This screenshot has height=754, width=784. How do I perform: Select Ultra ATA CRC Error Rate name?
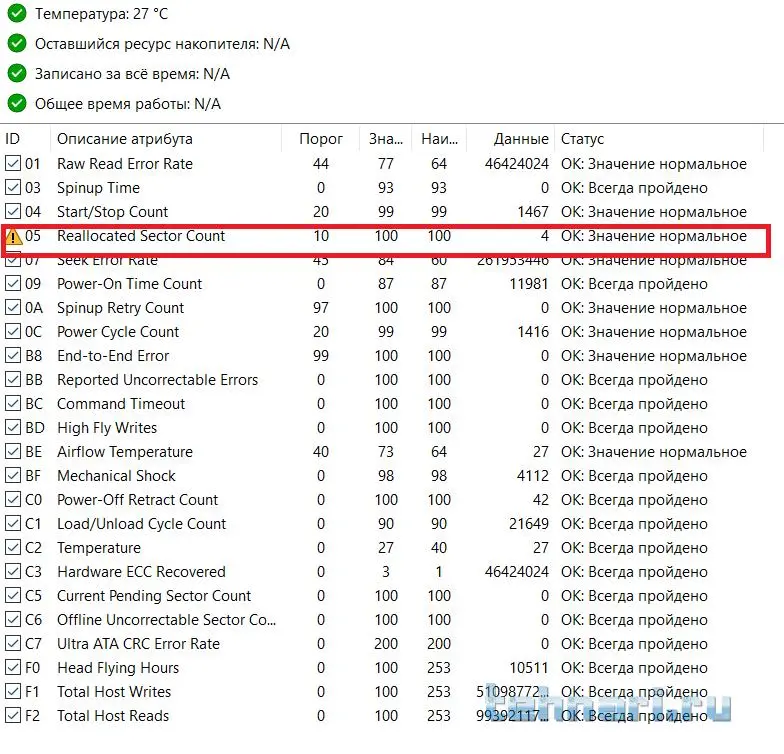[138, 644]
